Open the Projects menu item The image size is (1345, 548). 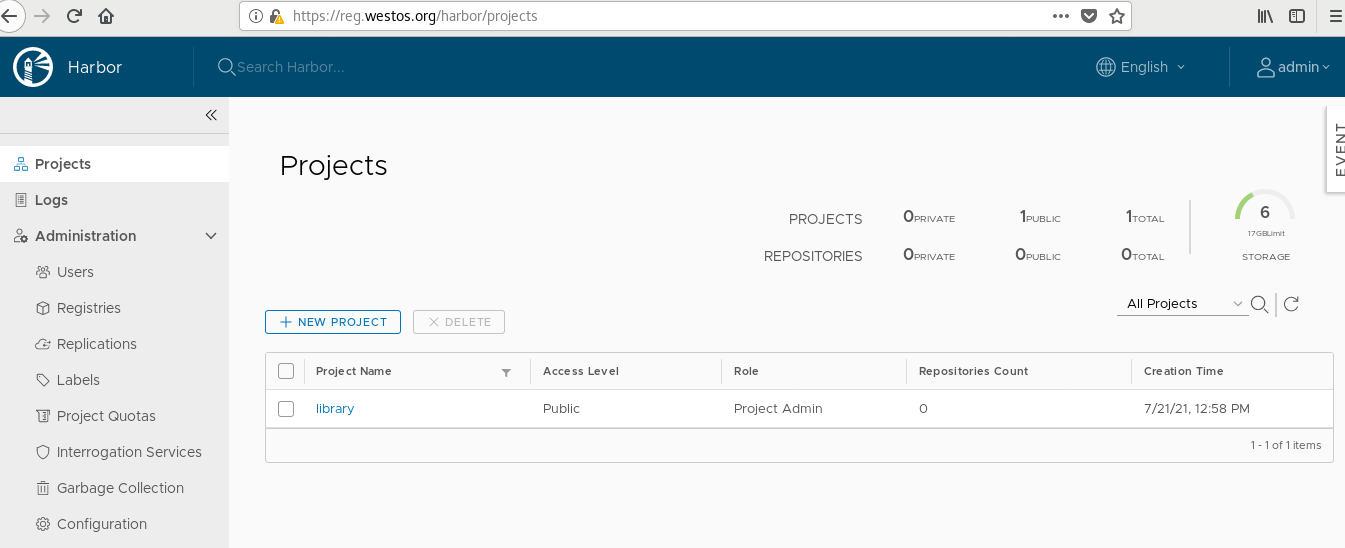pos(114,164)
